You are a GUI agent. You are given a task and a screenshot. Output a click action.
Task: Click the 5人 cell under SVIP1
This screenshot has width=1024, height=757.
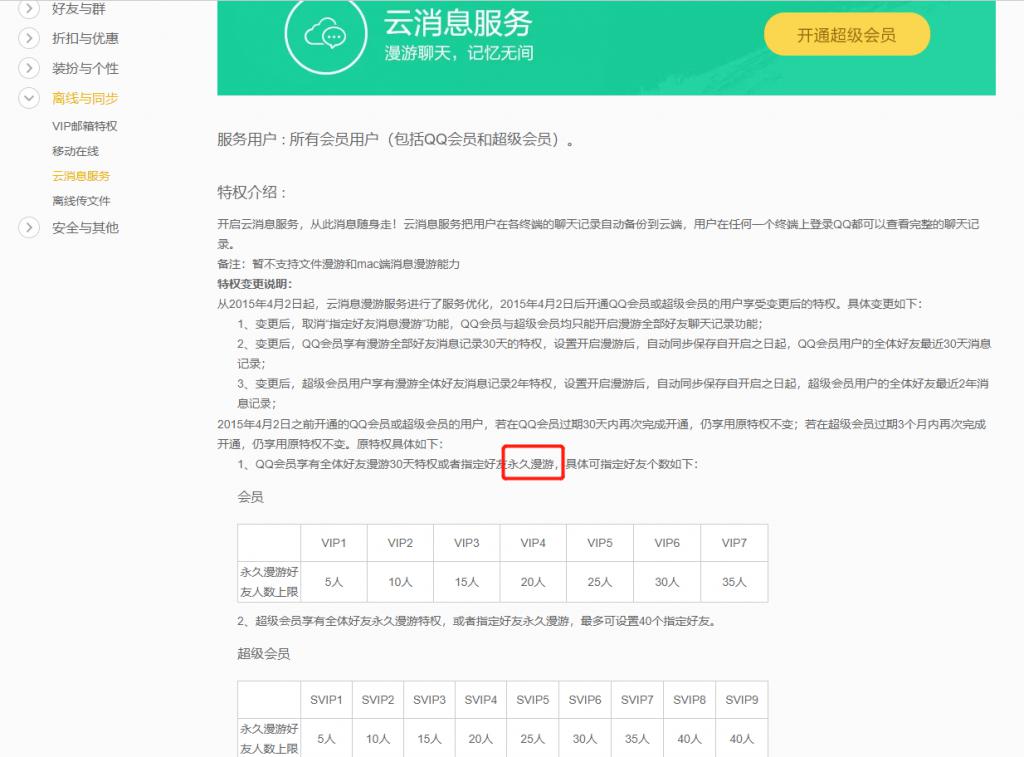click(x=325, y=738)
